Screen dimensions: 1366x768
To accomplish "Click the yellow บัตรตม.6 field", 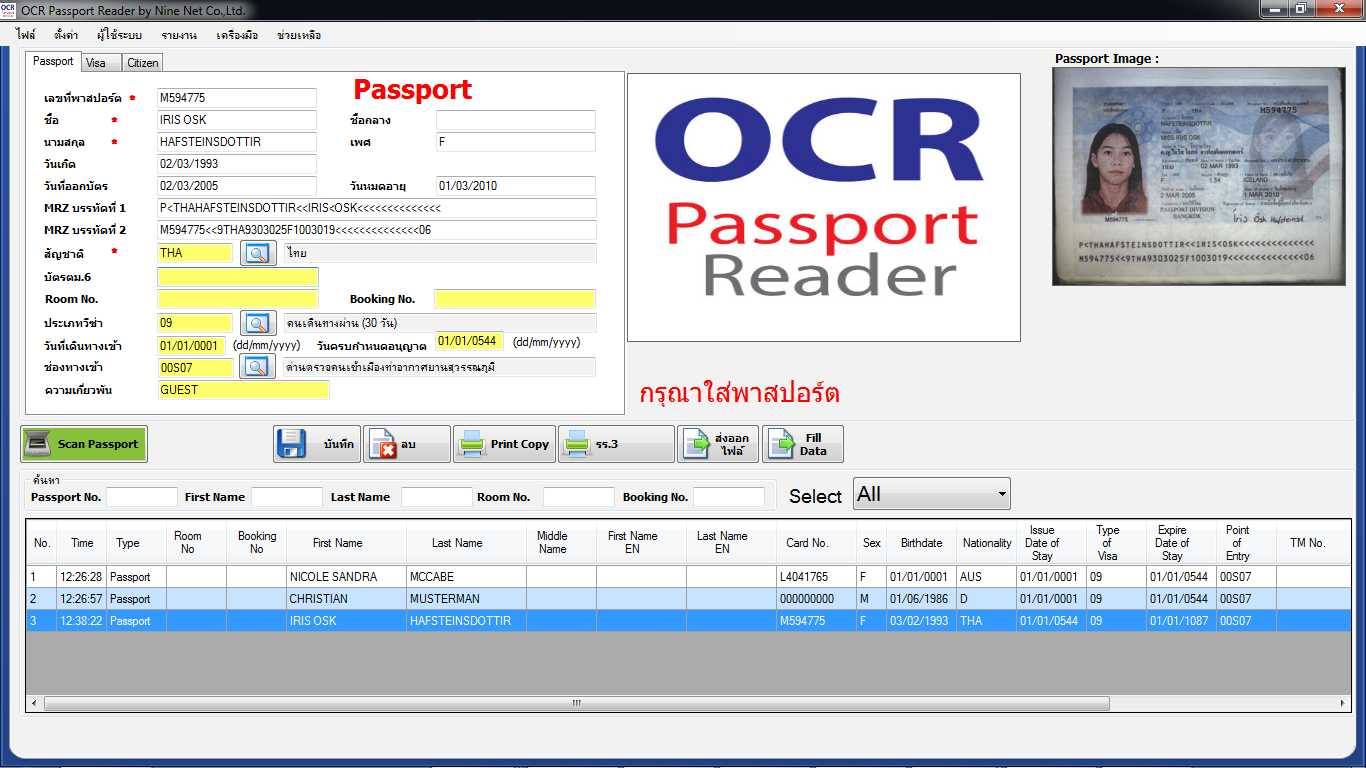I will [238, 277].
